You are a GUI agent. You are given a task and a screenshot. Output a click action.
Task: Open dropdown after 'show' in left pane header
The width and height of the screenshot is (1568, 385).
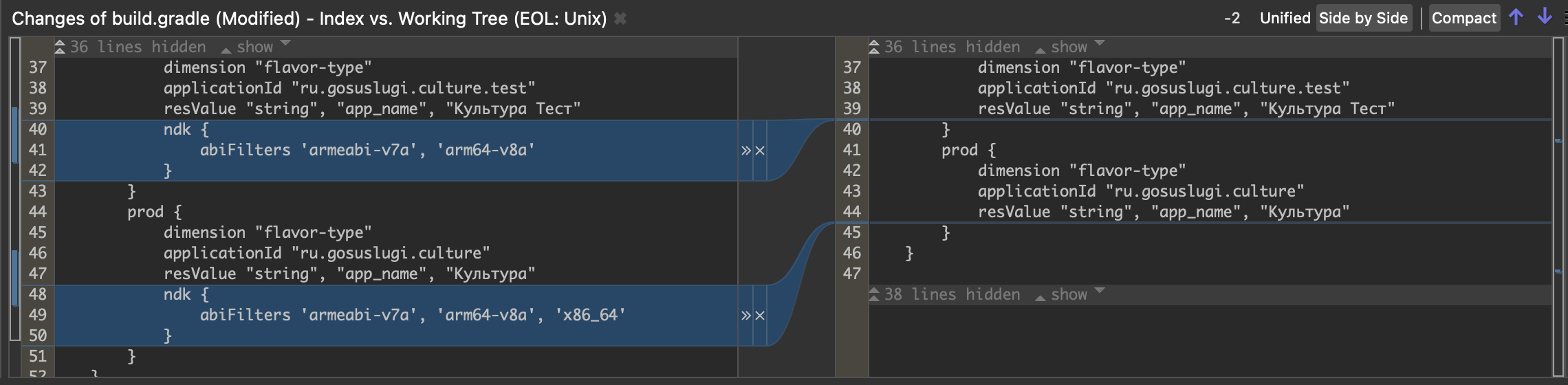tap(285, 43)
